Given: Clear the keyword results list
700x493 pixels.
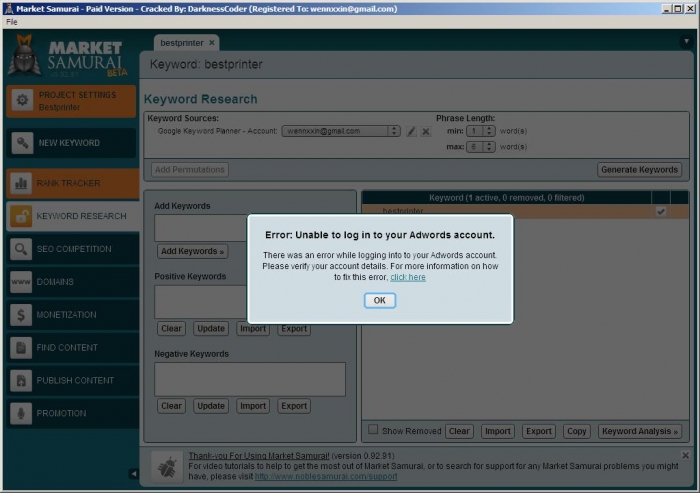Looking at the screenshot, I should coord(459,431).
